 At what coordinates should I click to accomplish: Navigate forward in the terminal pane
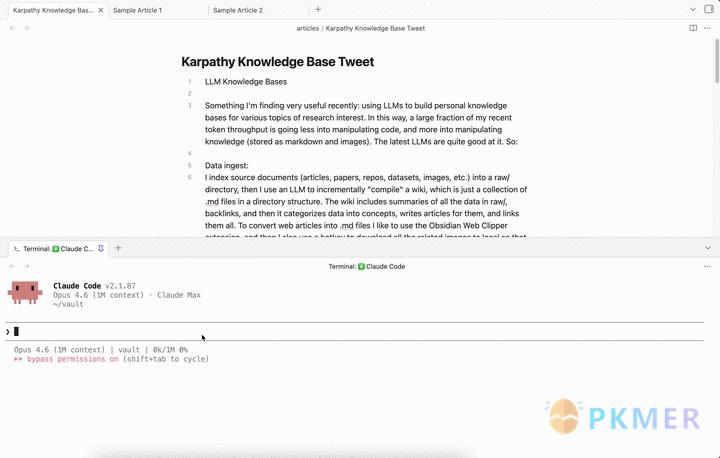(x=27, y=266)
